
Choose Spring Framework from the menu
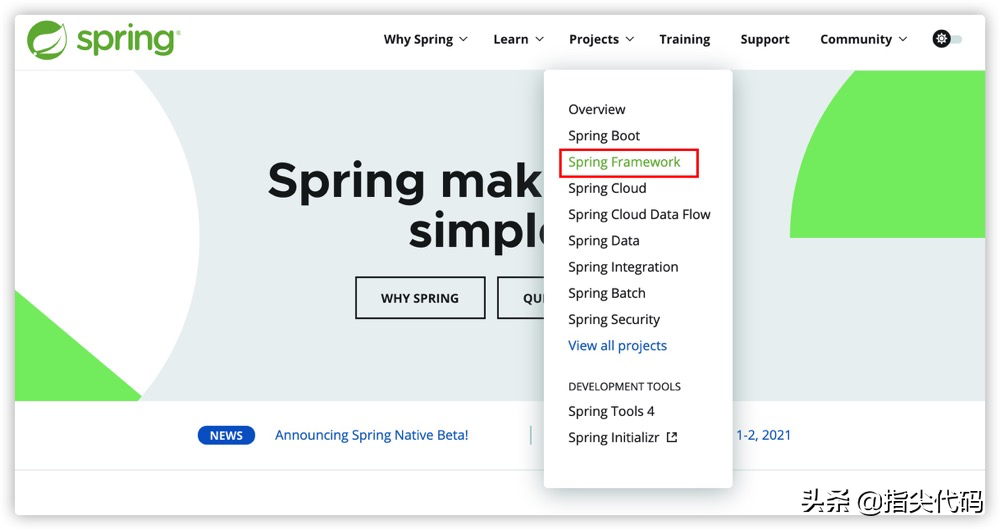[x=624, y=162]
